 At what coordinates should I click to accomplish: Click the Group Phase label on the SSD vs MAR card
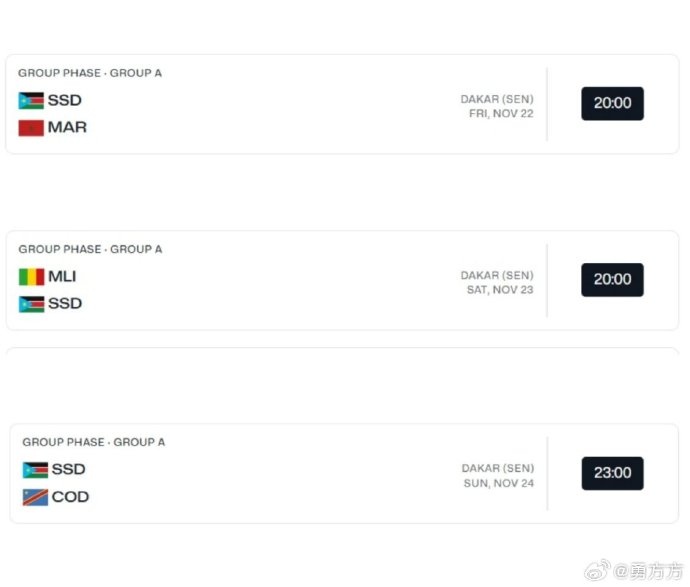click(x=90, y=73)
